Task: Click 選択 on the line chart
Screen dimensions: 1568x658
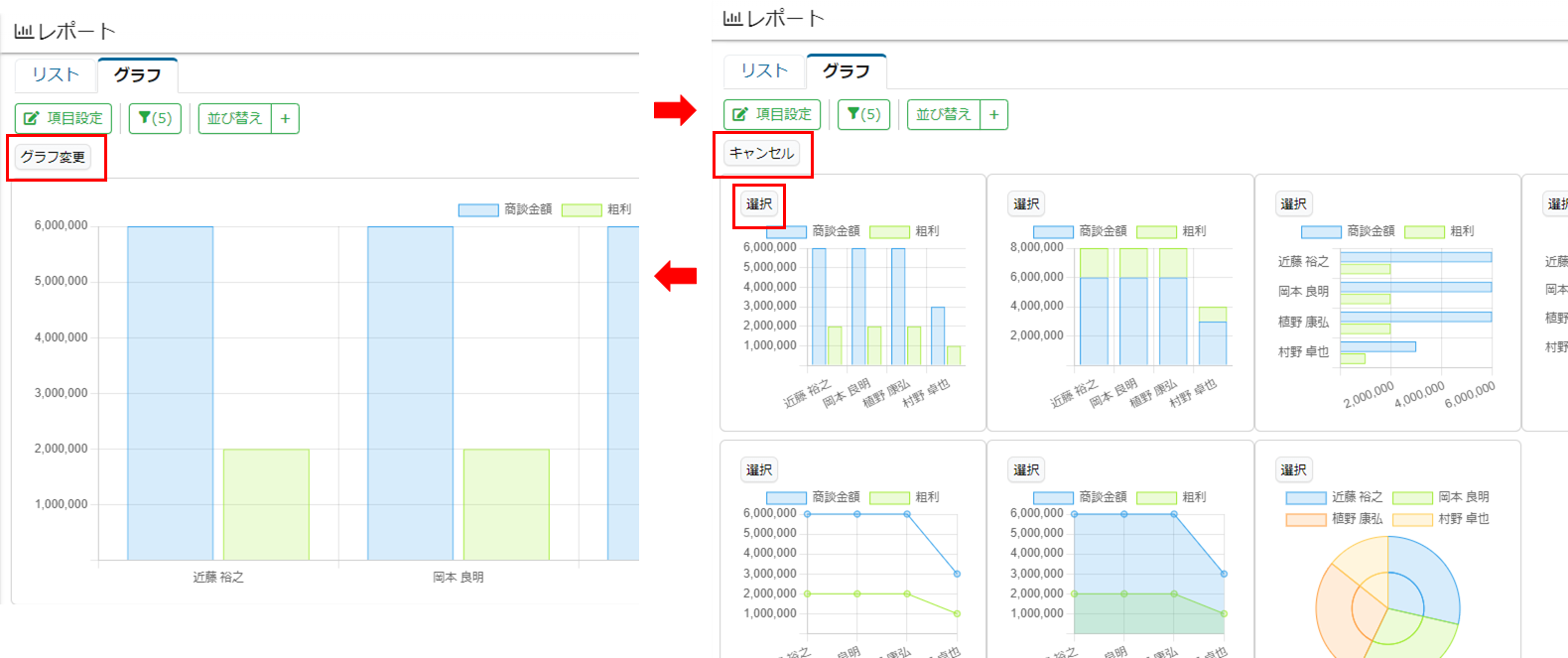Action: (x=759, y=469)
